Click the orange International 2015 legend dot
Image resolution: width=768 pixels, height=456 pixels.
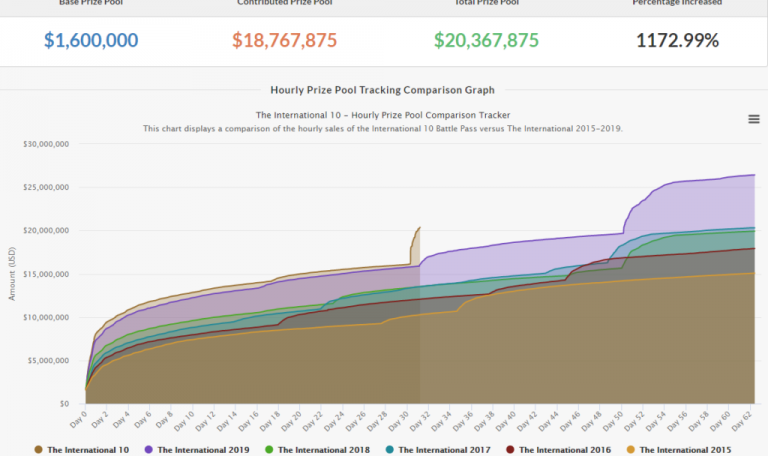(631, 450)
